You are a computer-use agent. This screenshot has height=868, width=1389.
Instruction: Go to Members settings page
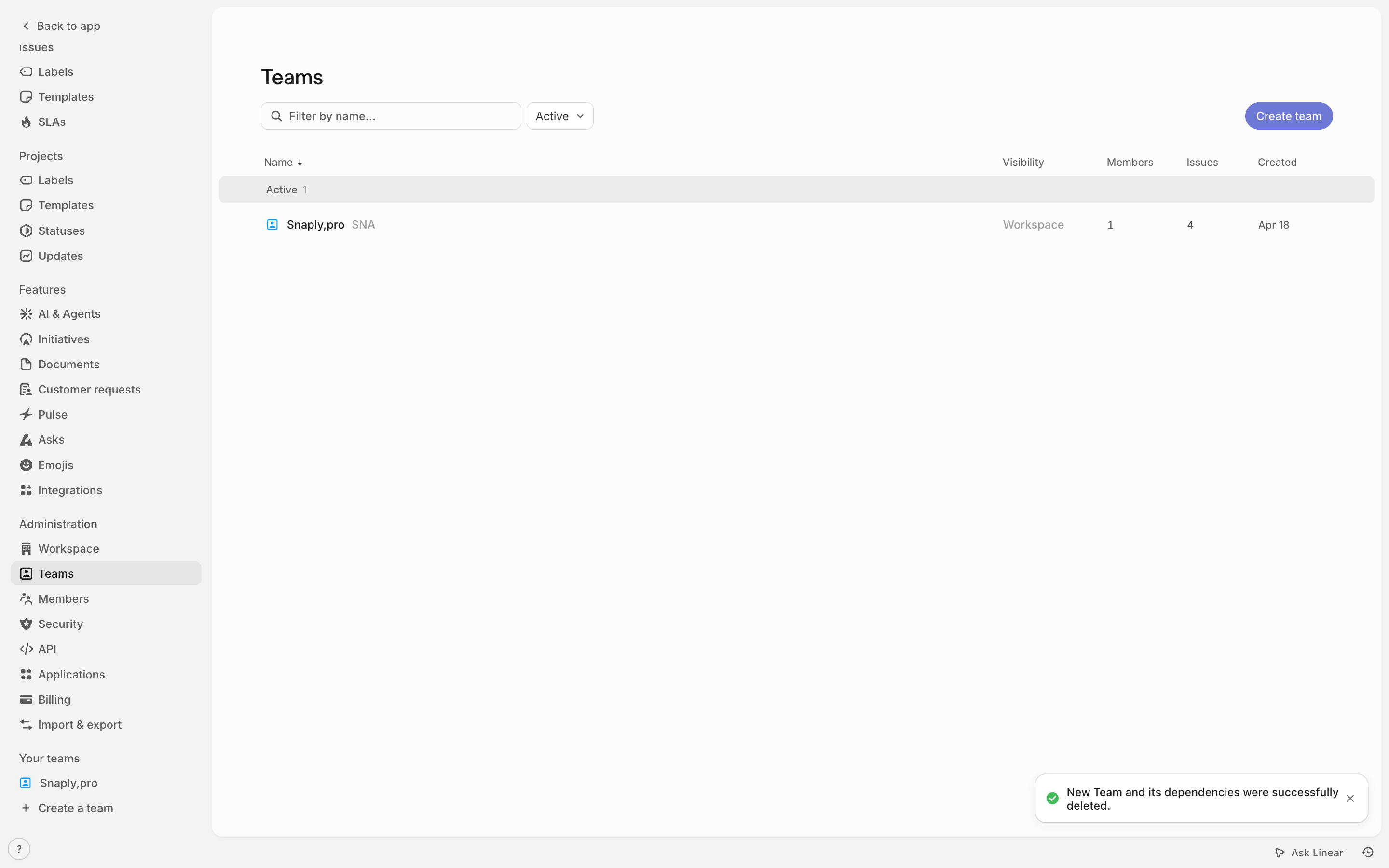106,599
